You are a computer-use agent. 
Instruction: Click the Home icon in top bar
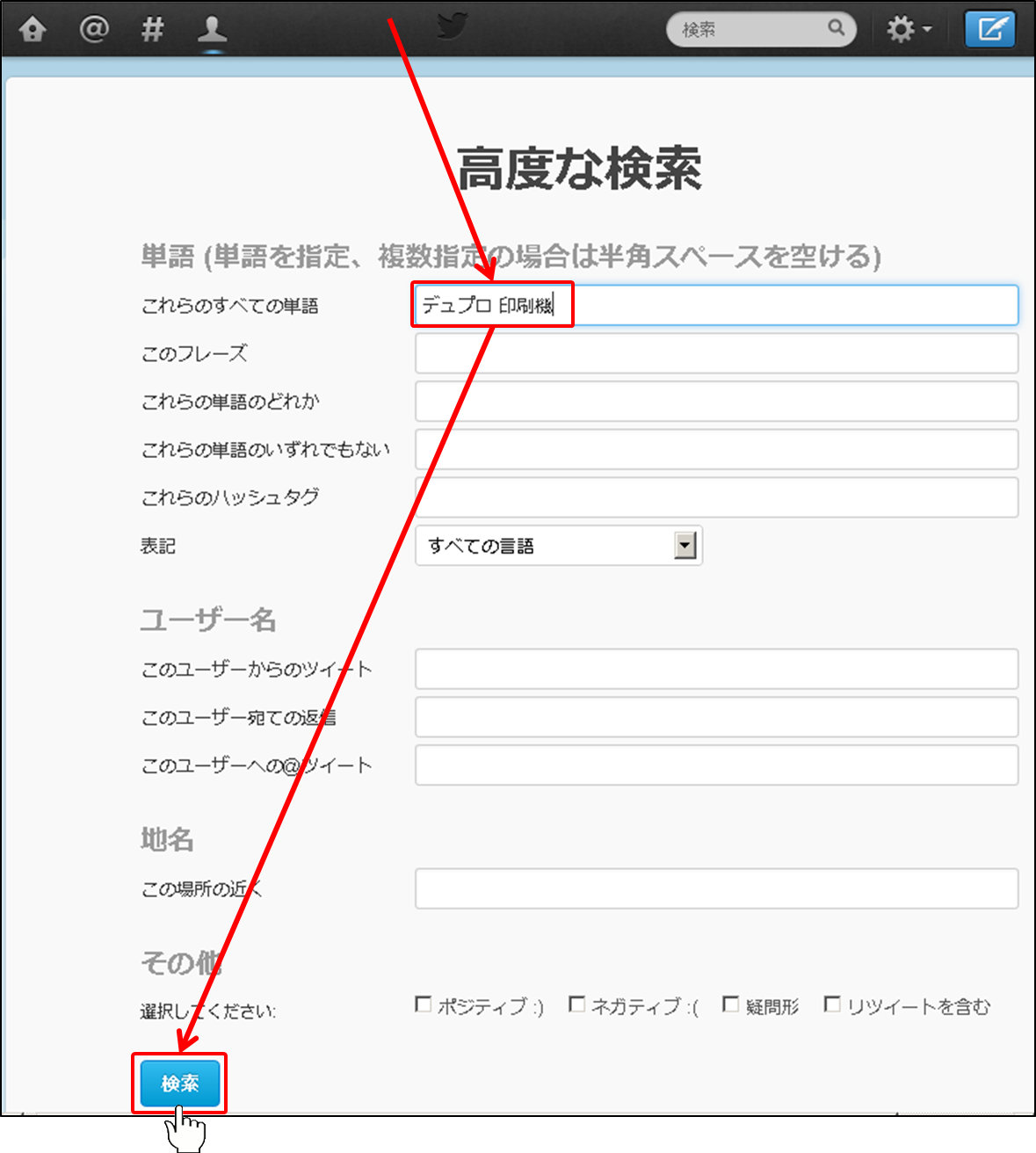[x=33, y=30]
